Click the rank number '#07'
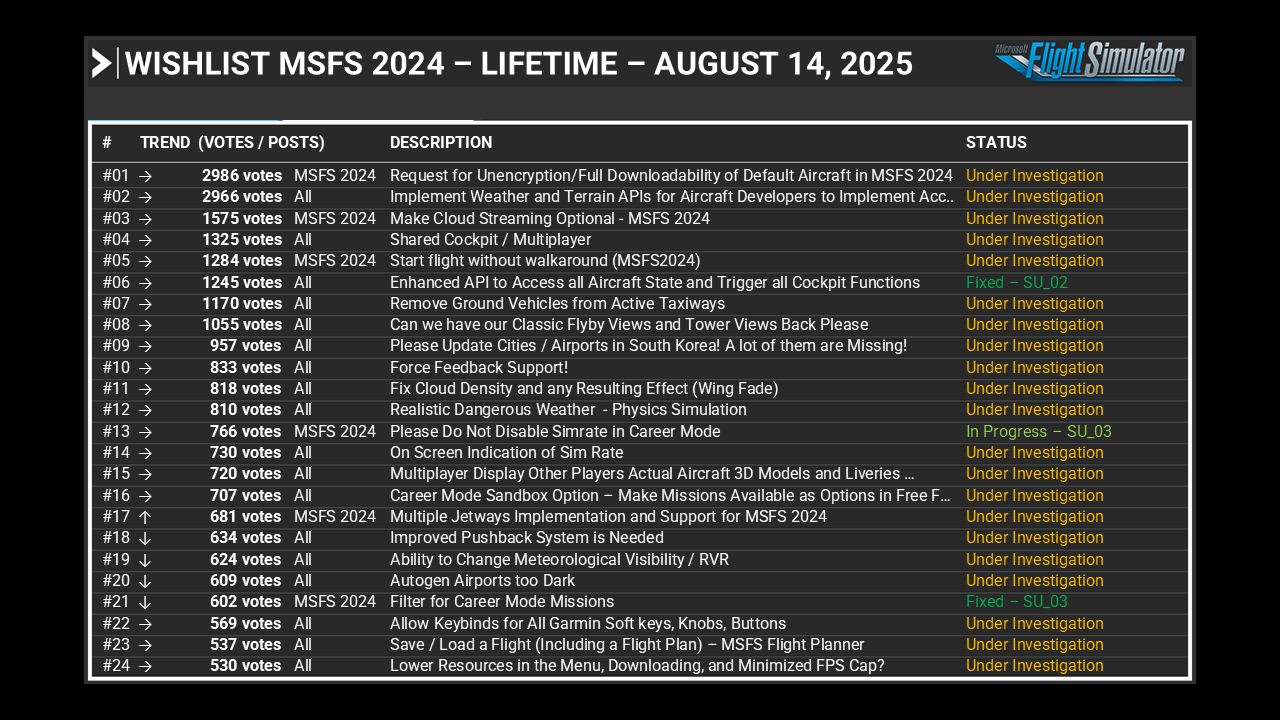The height and width of the screenshot is (720, 1280). pyautogui.click(x=116, y=304)
